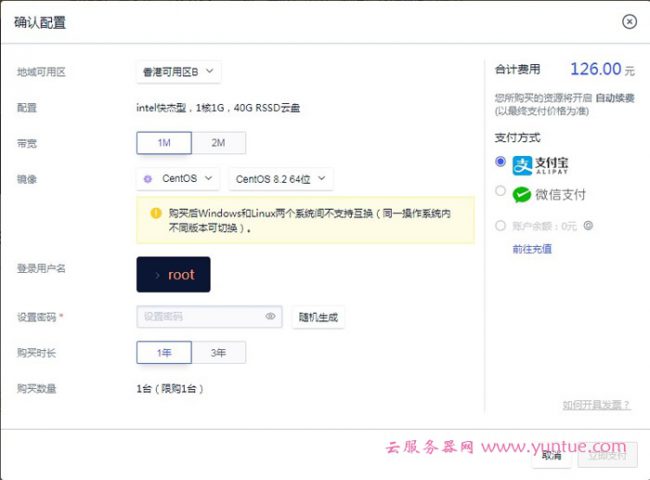Open the 前往充值 recharge link
The width and height of the screenshot is (650, 480).
coord(531,249)
